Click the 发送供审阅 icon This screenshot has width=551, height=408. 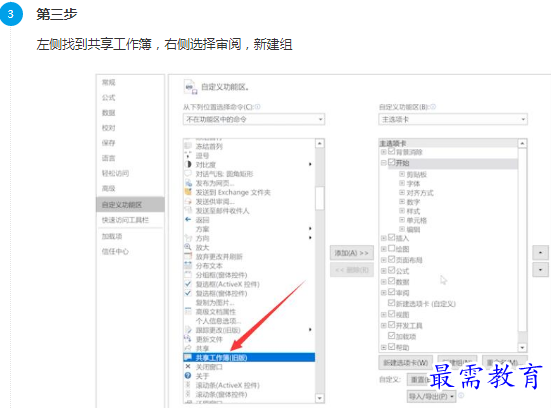188,201
